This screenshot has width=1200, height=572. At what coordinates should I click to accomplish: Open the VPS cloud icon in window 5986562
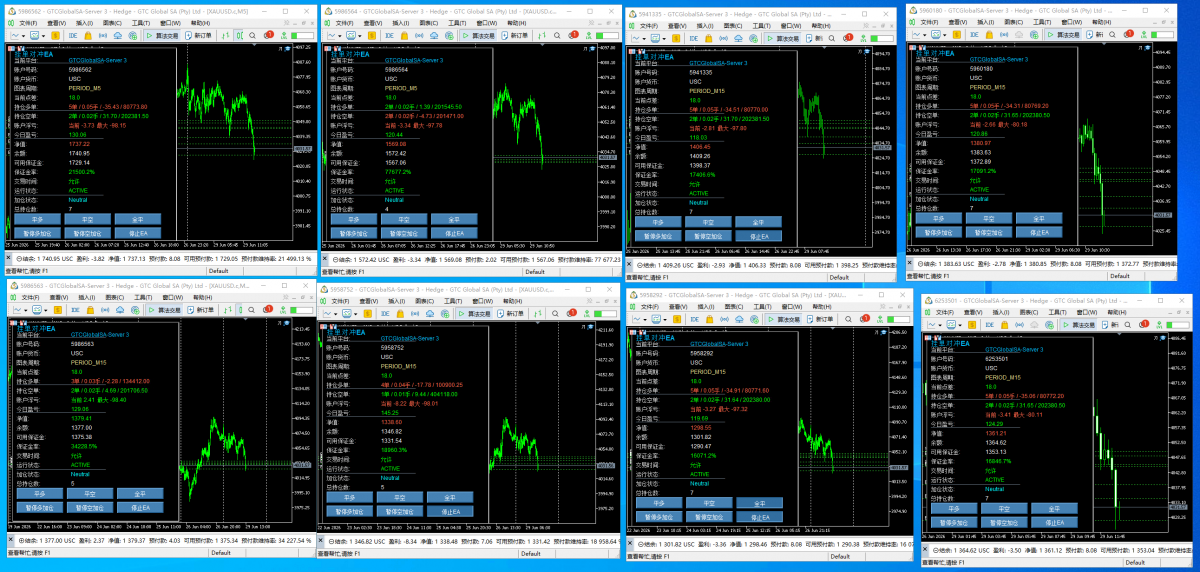[x=117, y=35]
